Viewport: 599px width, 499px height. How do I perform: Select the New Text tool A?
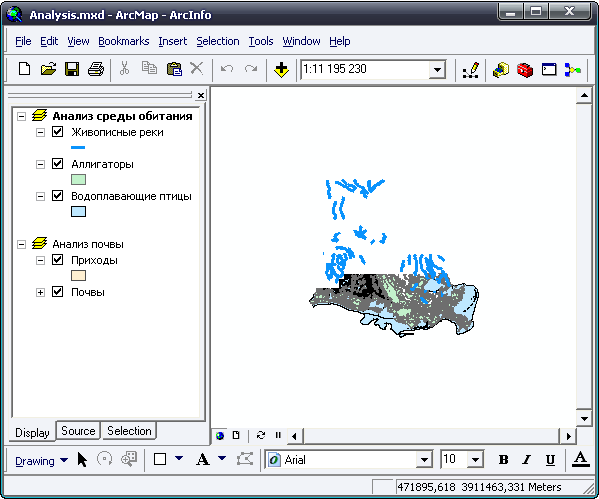(x=202, y=460)
